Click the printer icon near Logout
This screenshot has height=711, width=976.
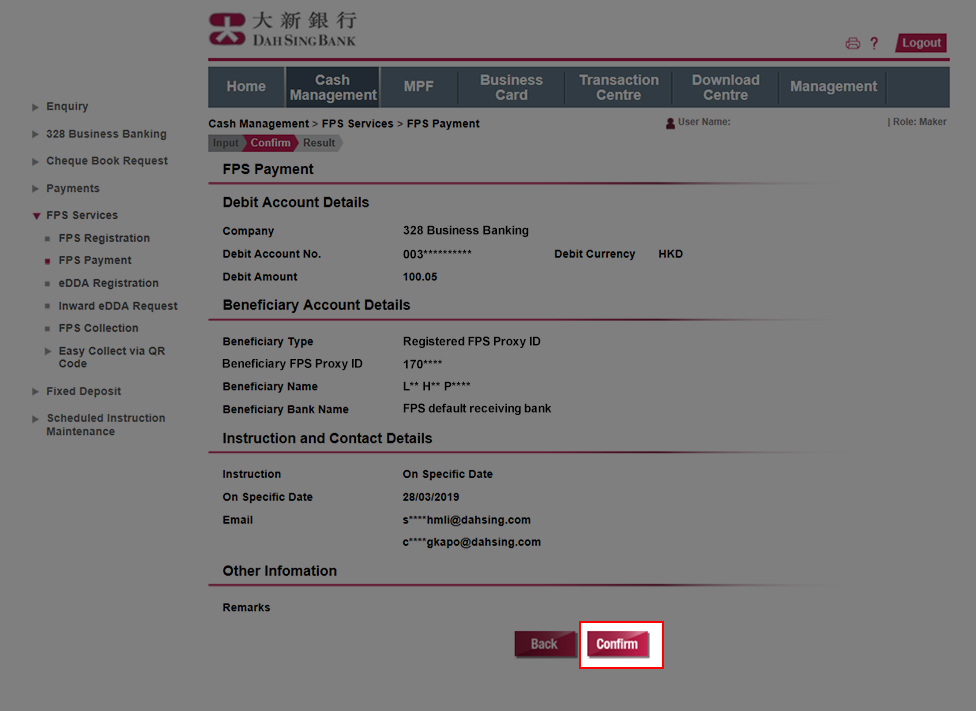click(x=852, y=43)
